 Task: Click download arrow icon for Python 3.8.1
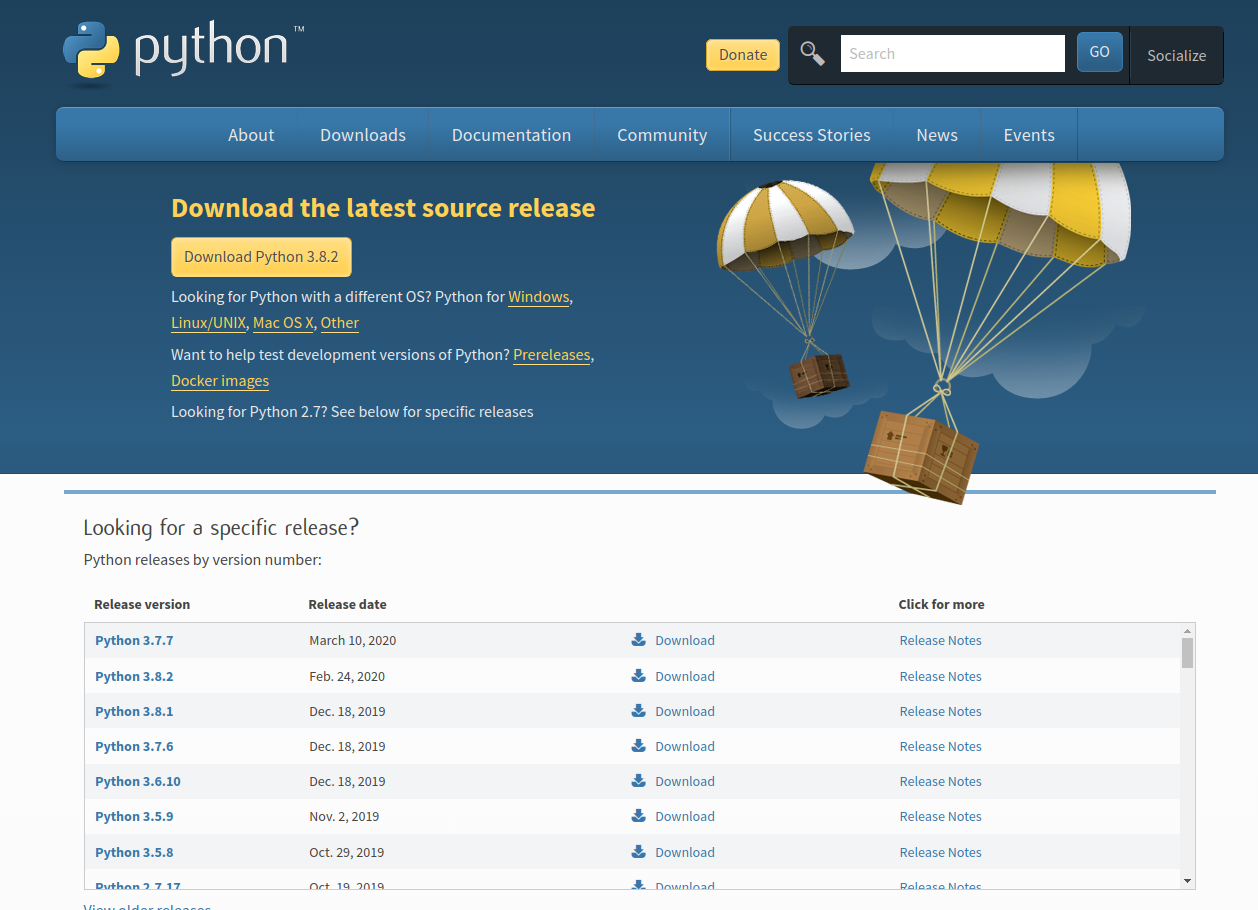pyautogui.click(x=639, y=711)
